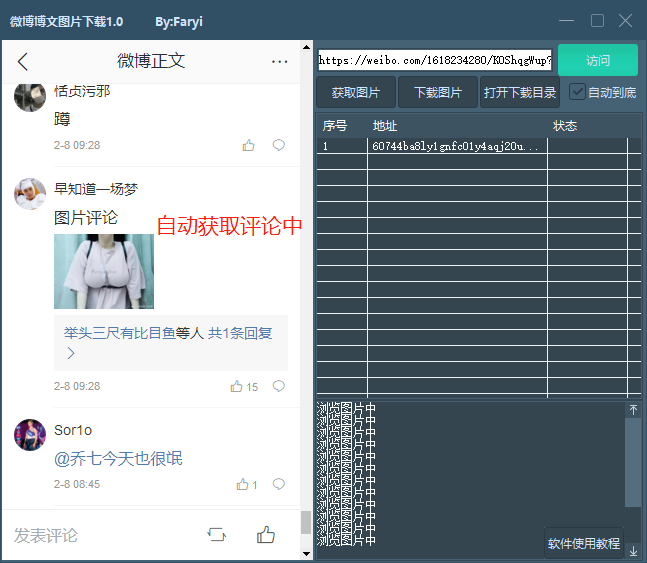Click the 获取图片 button
The image size is (647, 563).
tap(356, 92)
